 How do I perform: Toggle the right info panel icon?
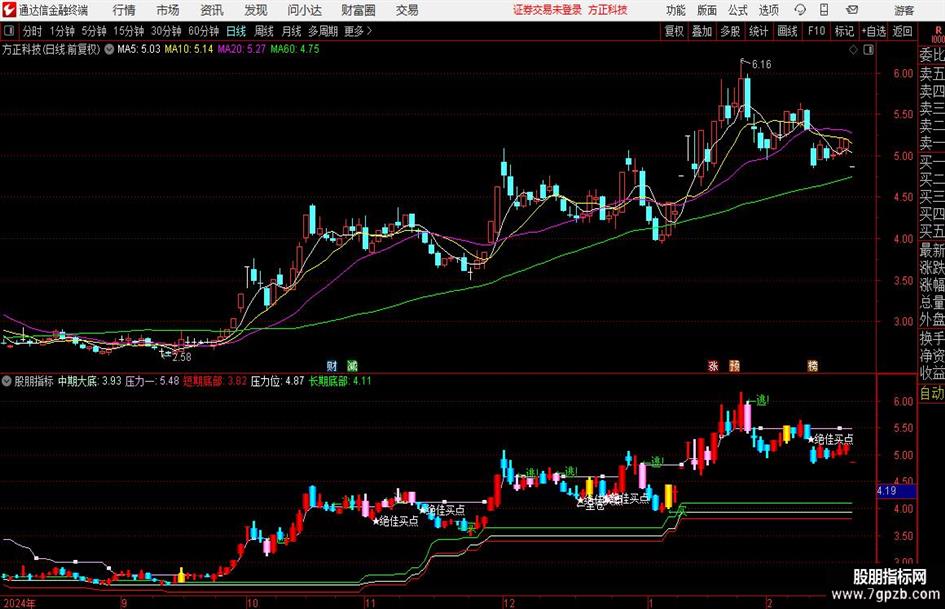coord(868,50)
